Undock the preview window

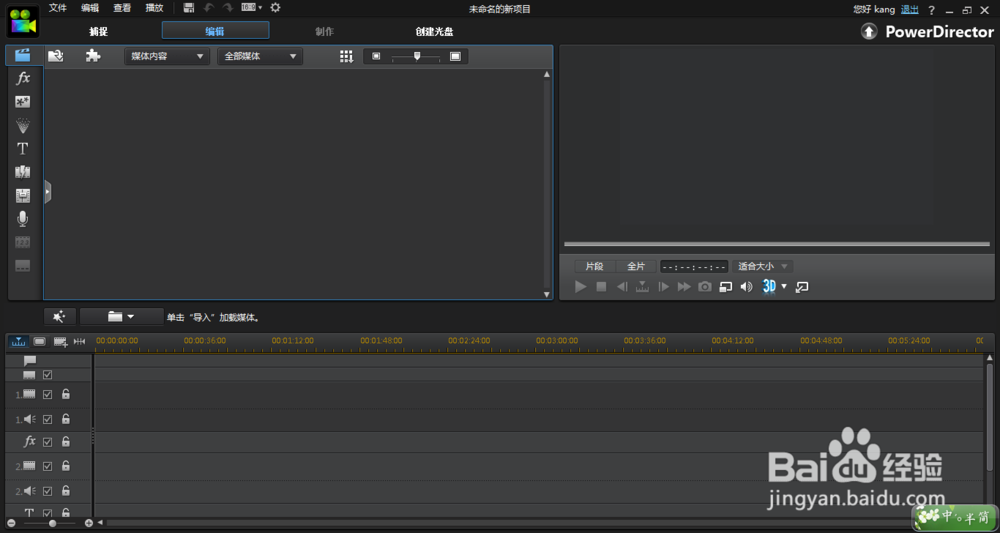[x=802, y=287]
